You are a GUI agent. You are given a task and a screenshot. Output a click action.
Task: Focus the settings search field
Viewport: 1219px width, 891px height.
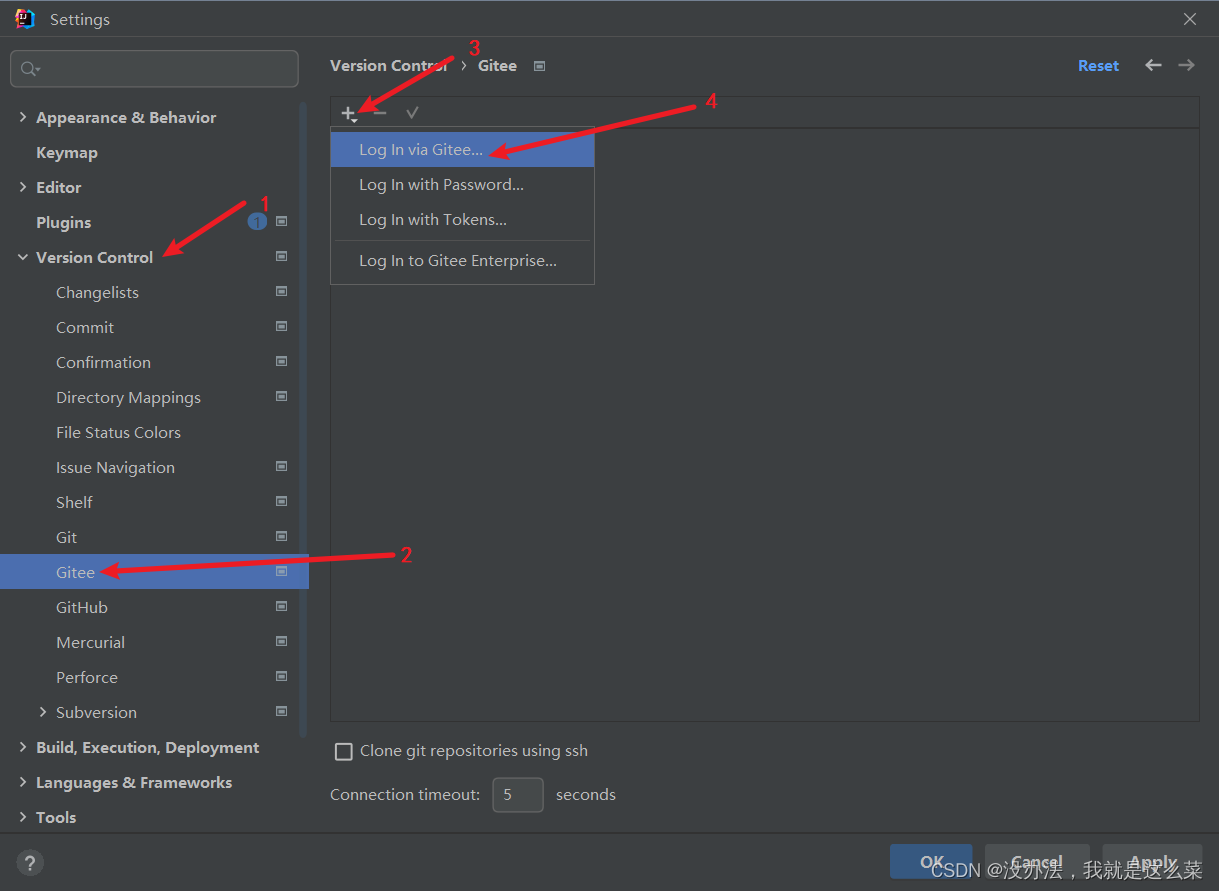point(154,69)
